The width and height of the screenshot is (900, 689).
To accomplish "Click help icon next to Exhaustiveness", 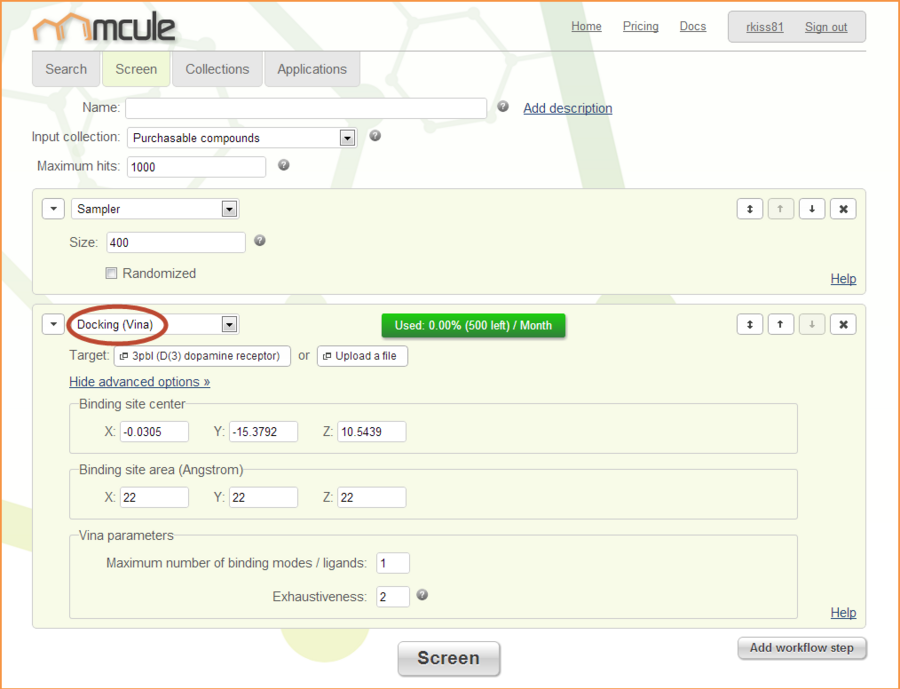I will coord(422,595).
